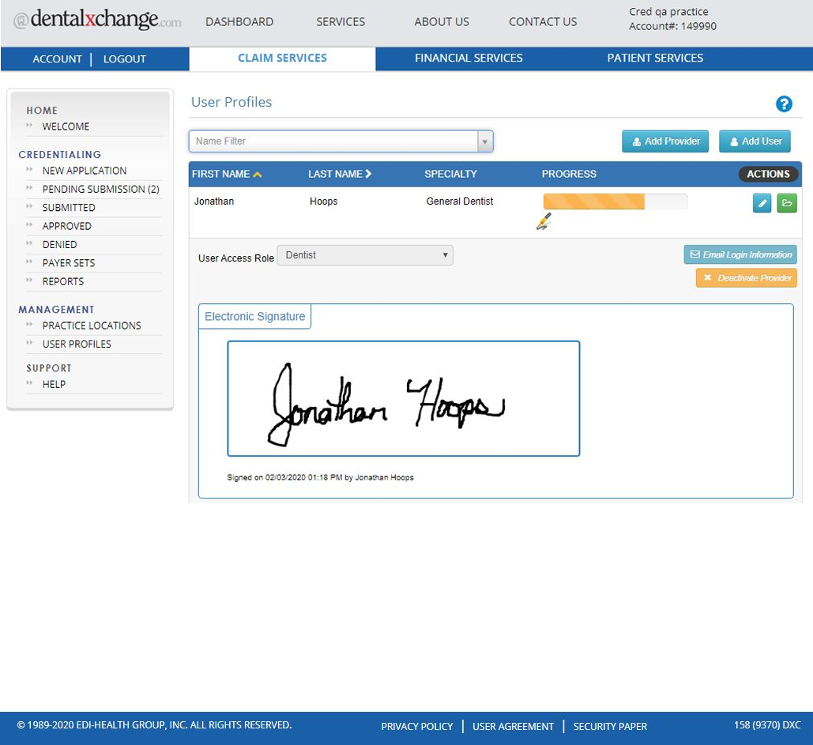813x745 pixels.
Task: Click the signature pen icon below progress bar
Action: point(543,222)
